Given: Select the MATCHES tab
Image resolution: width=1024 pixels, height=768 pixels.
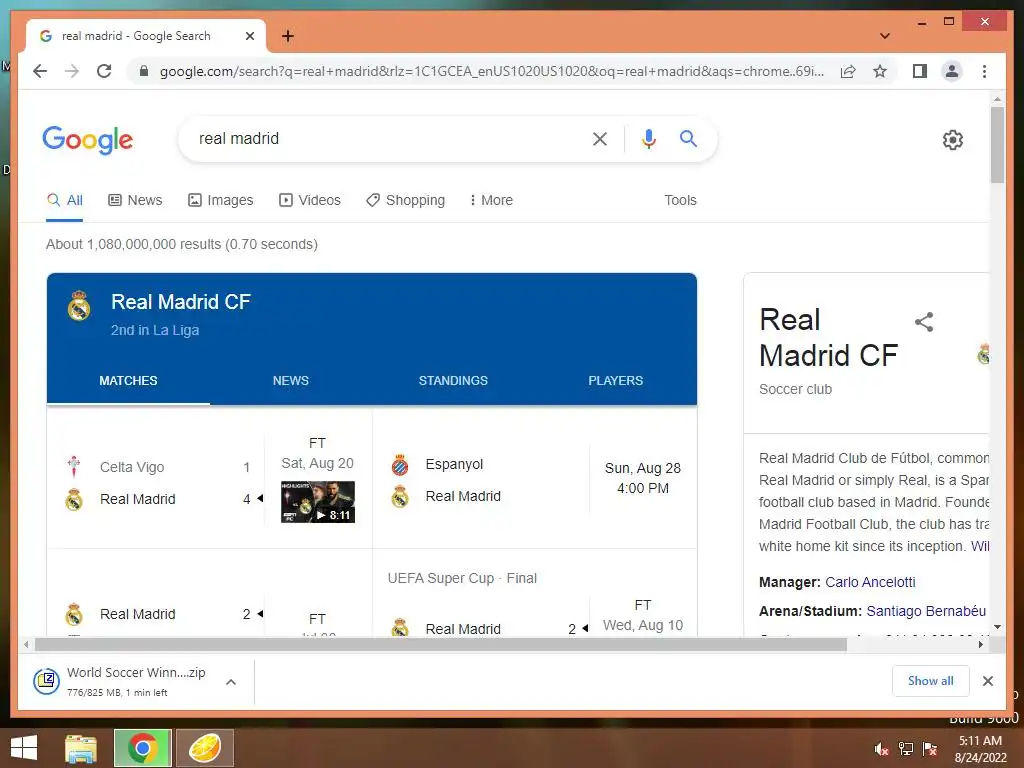Looking at the screenshot, I should point(128,381).
